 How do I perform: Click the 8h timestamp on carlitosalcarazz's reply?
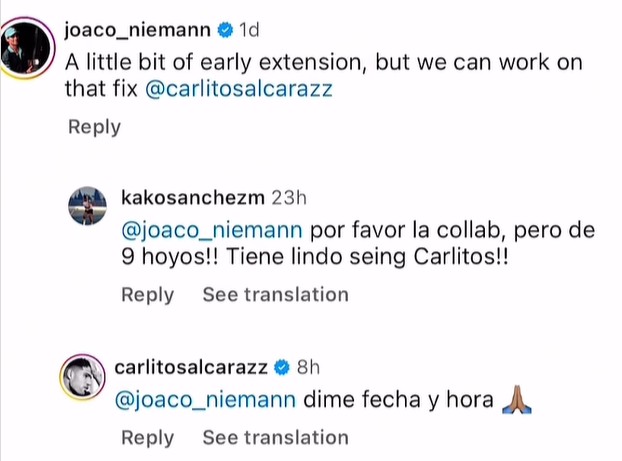pyautogui.click(x=306, y=366)
